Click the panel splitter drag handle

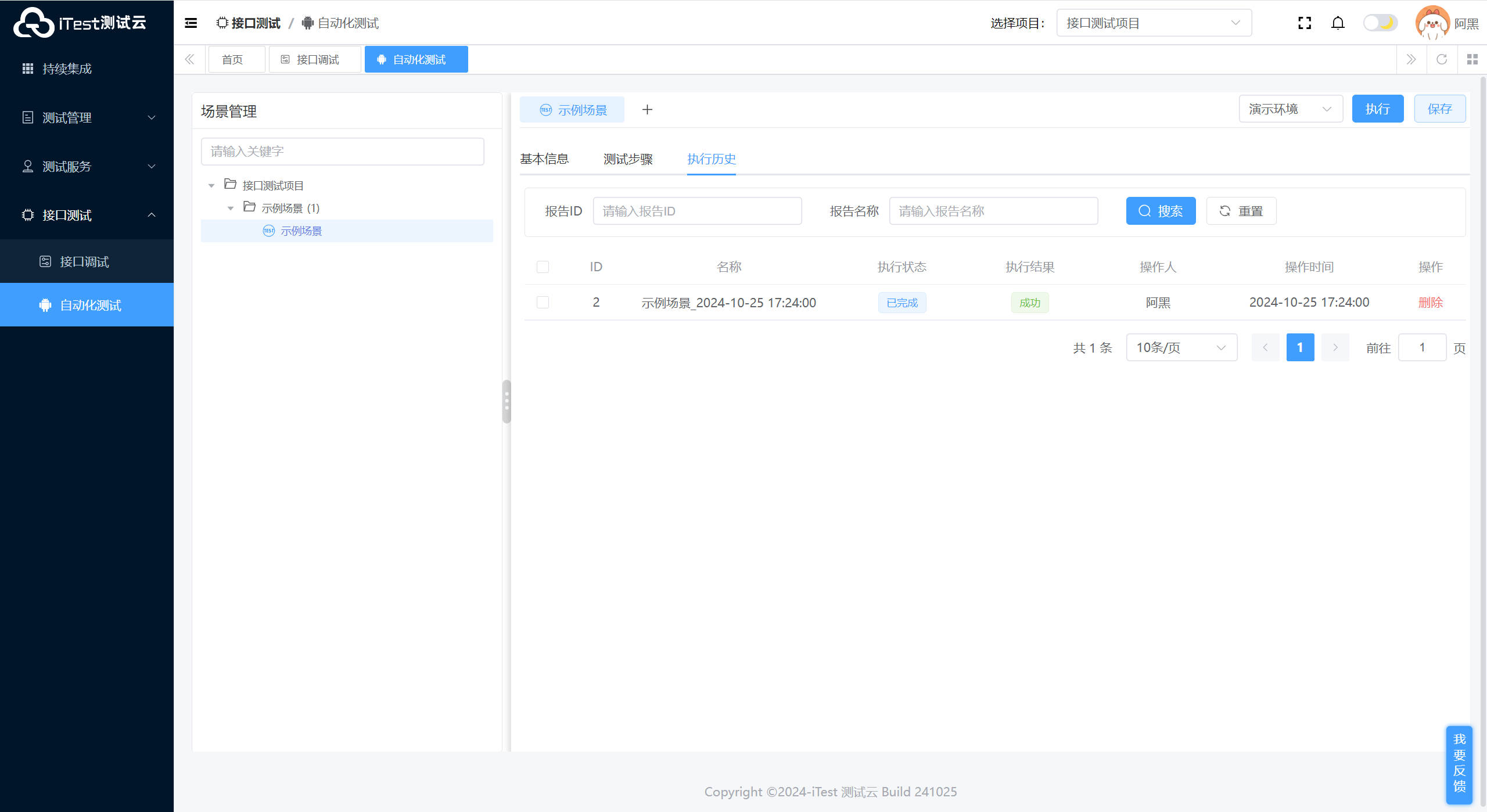(507, 401)
